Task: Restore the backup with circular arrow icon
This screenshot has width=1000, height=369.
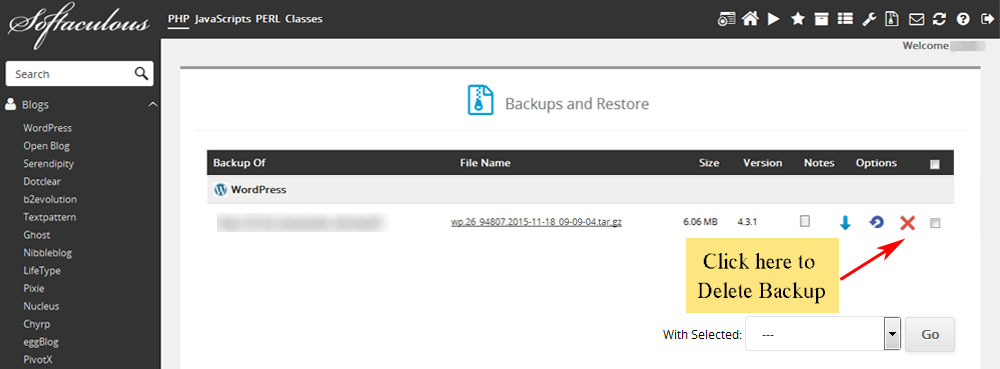Action: [x=877, y=222]
